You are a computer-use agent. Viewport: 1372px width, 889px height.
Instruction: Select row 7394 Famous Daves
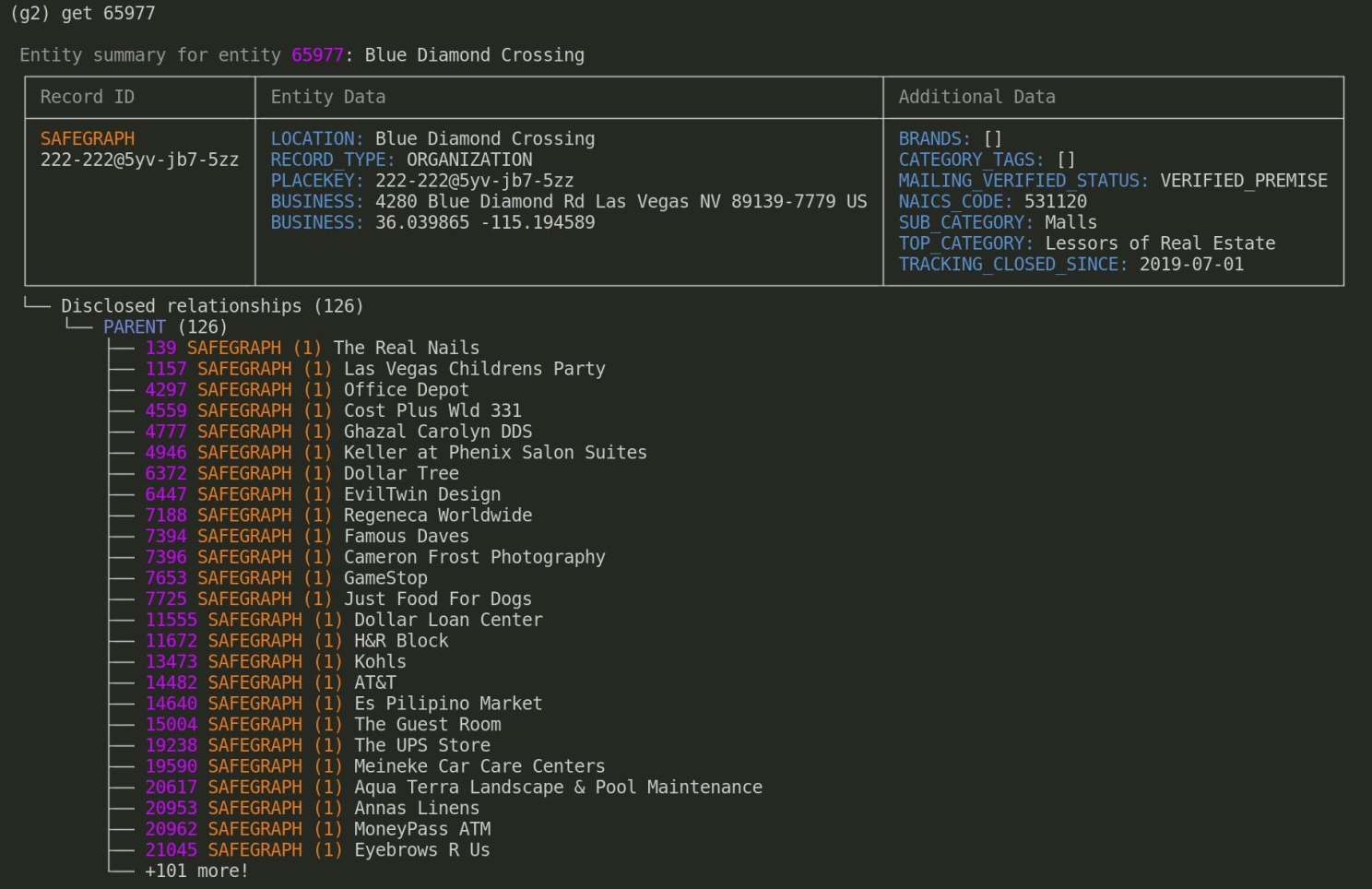307,536
